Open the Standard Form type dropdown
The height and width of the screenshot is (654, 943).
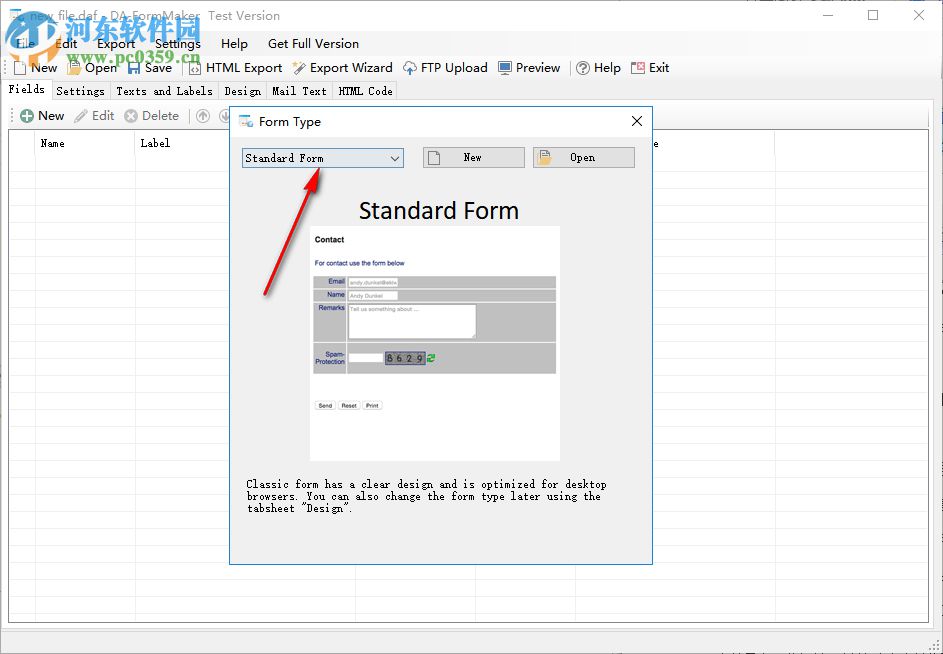(396, 158)
